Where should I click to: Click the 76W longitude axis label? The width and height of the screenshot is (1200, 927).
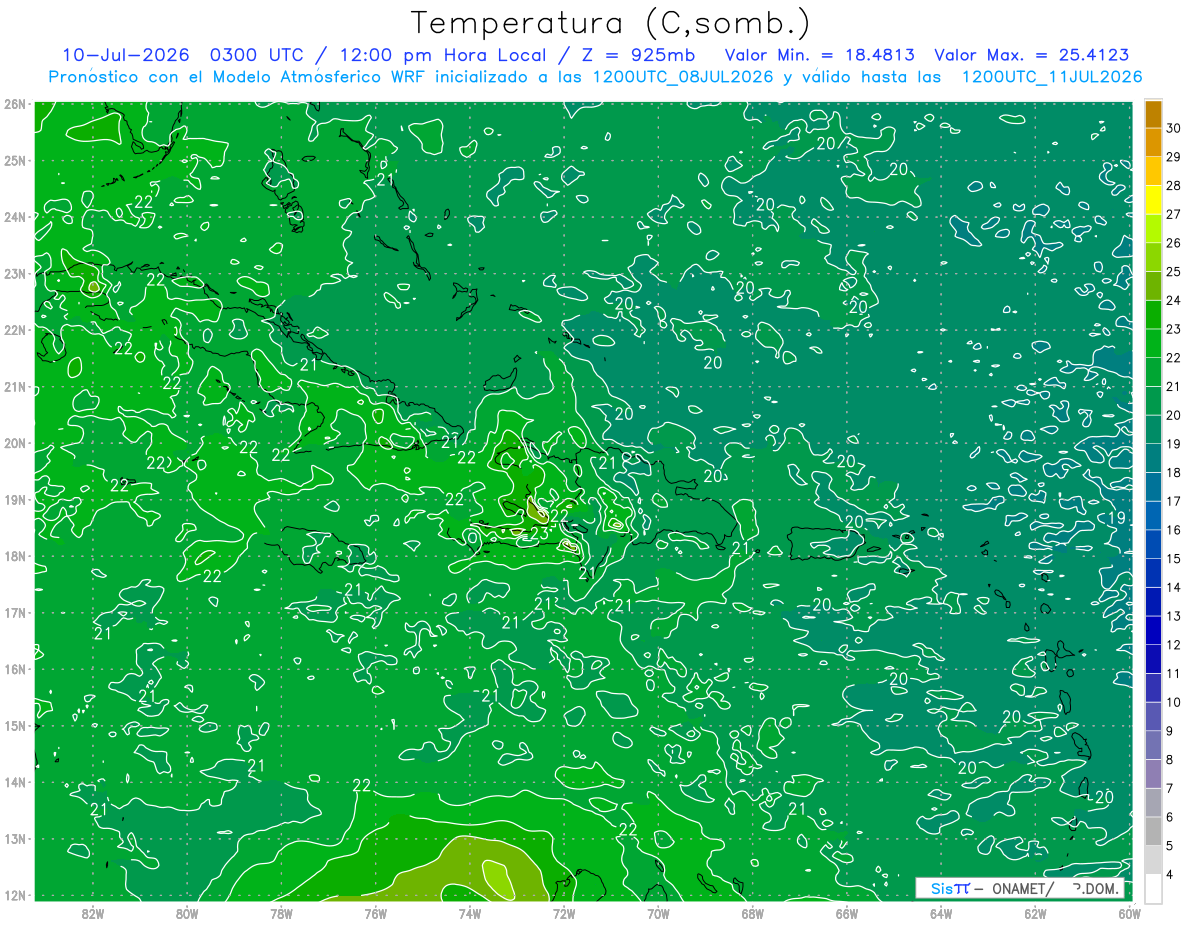(x=376, y=912)
